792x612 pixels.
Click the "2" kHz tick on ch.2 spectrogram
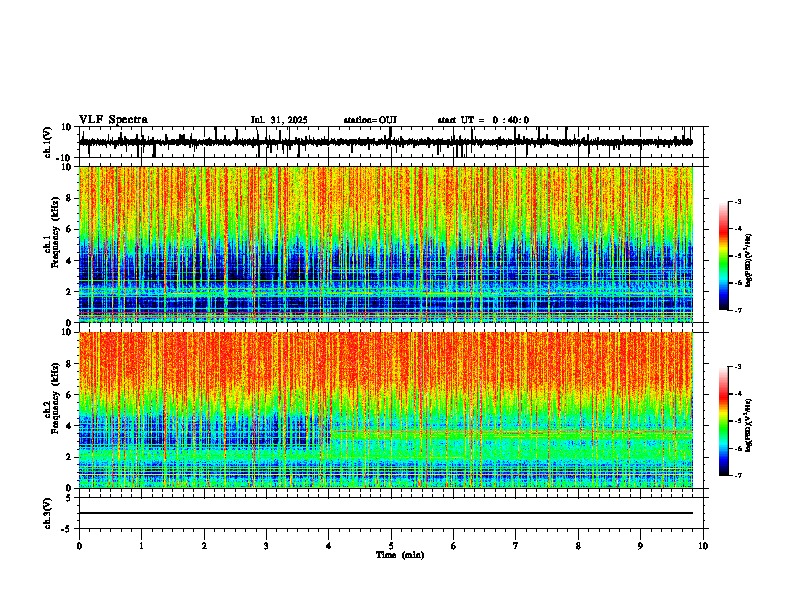70,457
